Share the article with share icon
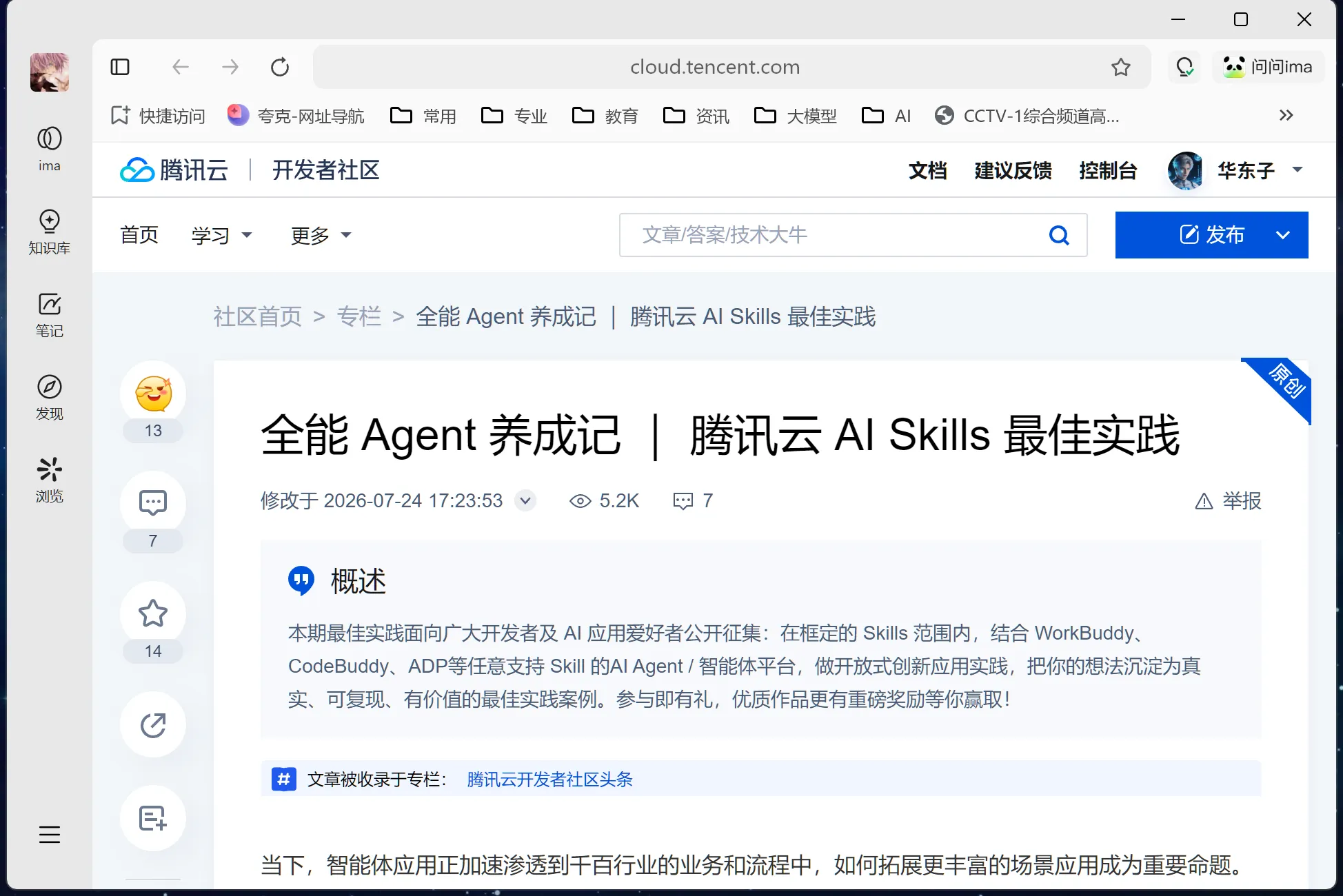1343x896 pixels. (x=153, y=724)
